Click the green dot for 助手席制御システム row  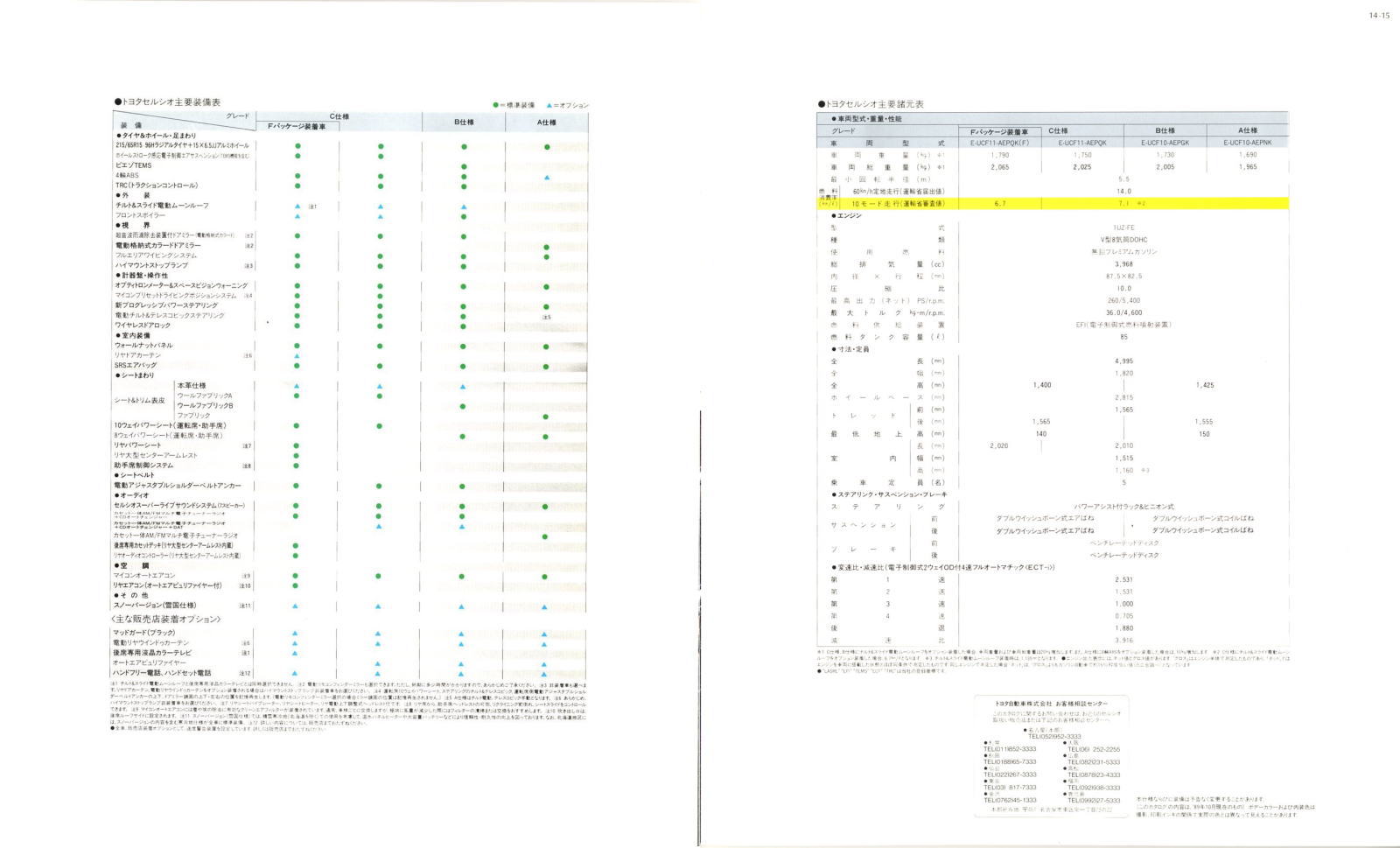[x=297, y=466]
